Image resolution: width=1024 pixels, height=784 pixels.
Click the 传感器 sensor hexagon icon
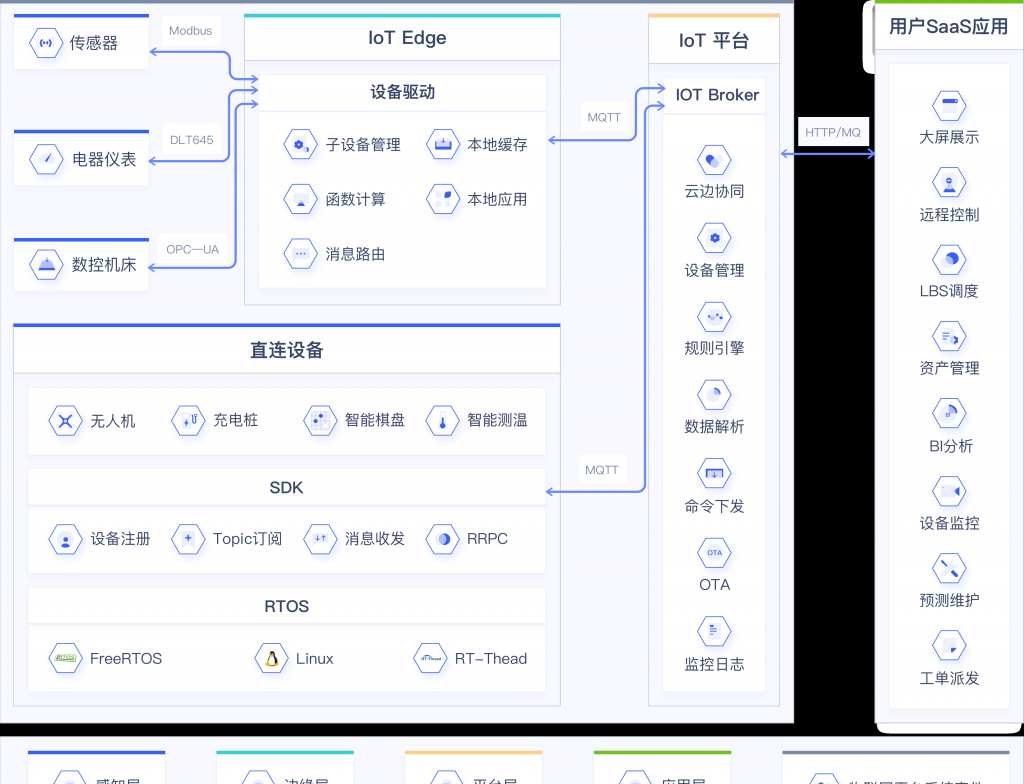46,43
